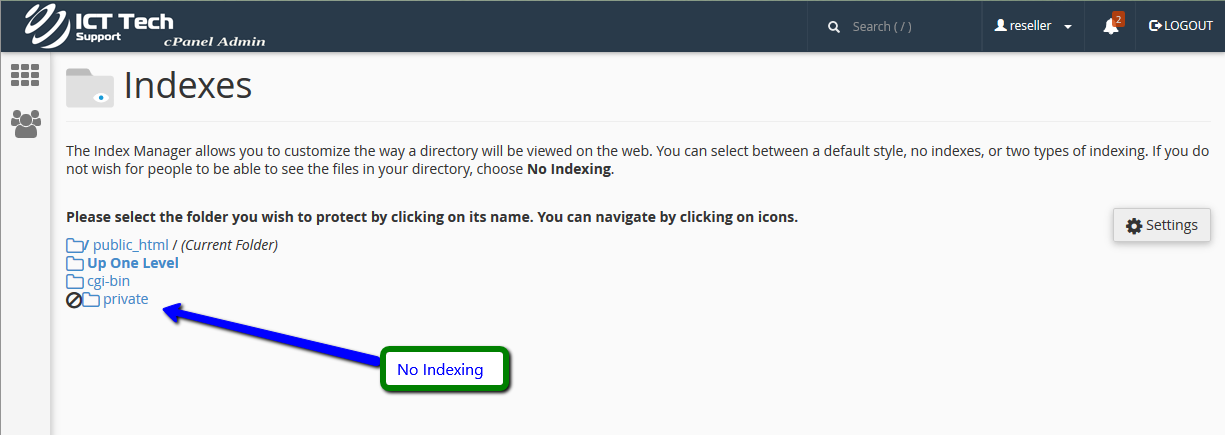Image resolution: width=1225 pixels, height=435 pixels.
Task: Click the ICT Tech Support logo
Action: coord(100,26)
